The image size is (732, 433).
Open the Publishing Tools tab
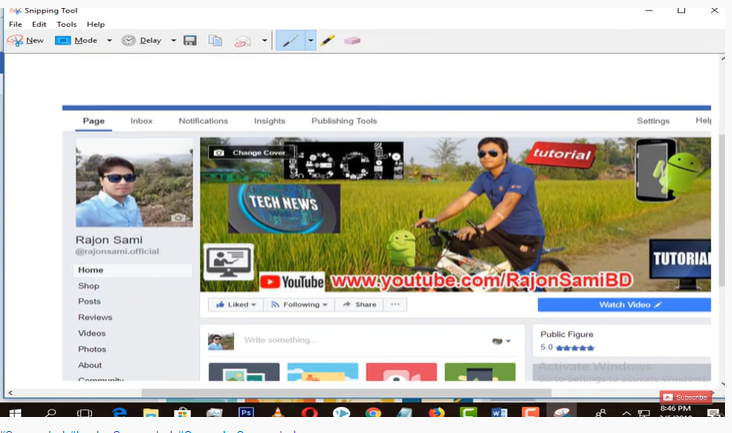tap(344, 121)
